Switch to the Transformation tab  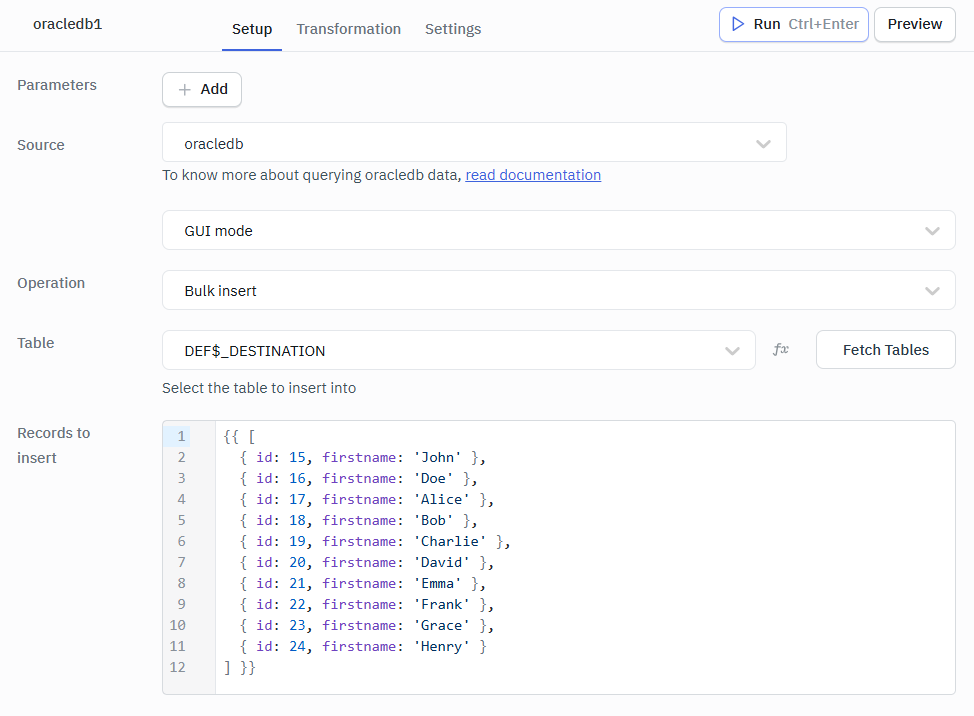coord(348,29)
